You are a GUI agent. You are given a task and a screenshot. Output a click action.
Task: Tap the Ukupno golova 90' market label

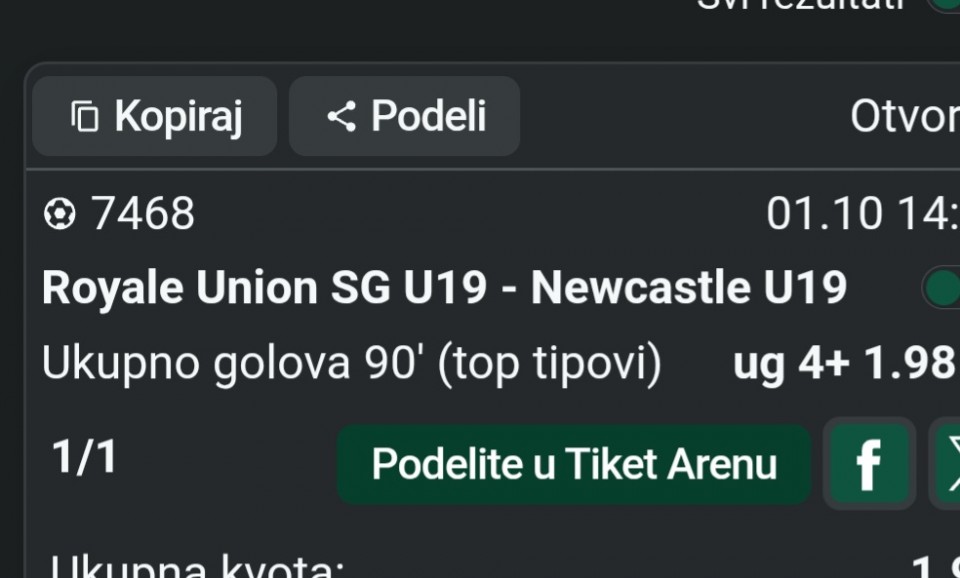click(x=351, y=364)
